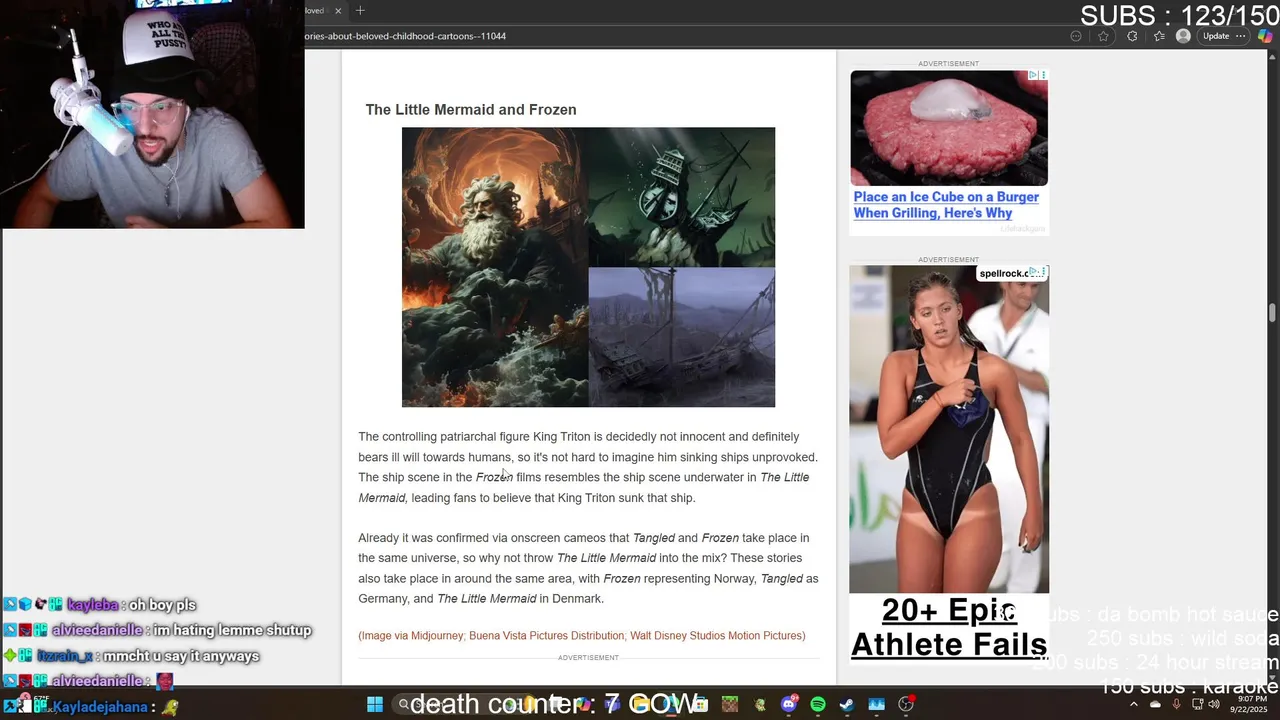Click username Kayladejahana in stream chat
Screen dimensions: 1280x720
pyautogui.click(x=101, y=707)
